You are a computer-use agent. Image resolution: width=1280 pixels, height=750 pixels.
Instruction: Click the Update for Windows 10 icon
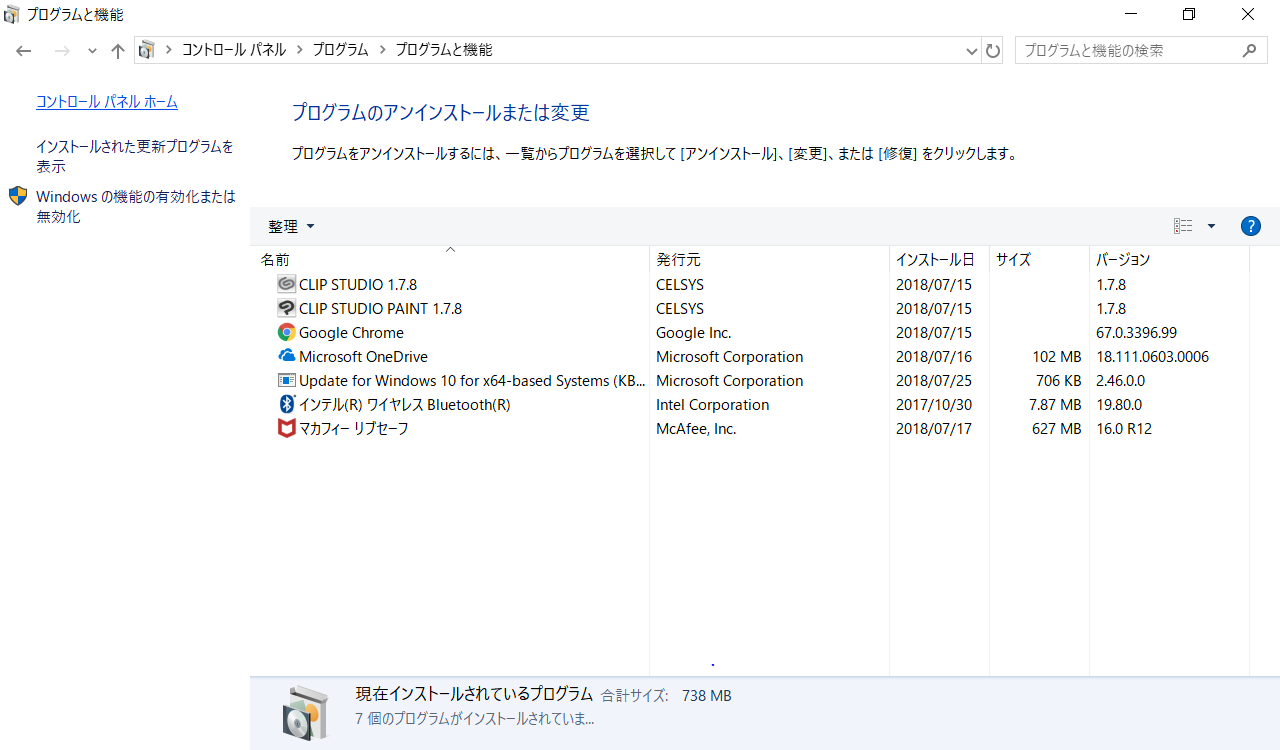[x=286, y=381]
